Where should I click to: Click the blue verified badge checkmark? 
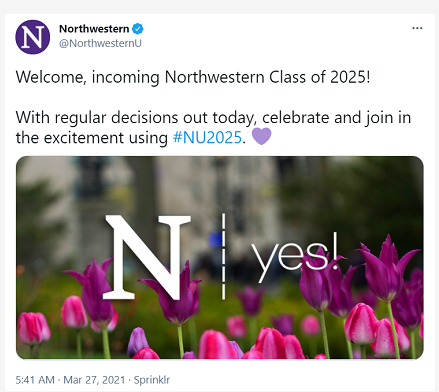pos(138,29)
